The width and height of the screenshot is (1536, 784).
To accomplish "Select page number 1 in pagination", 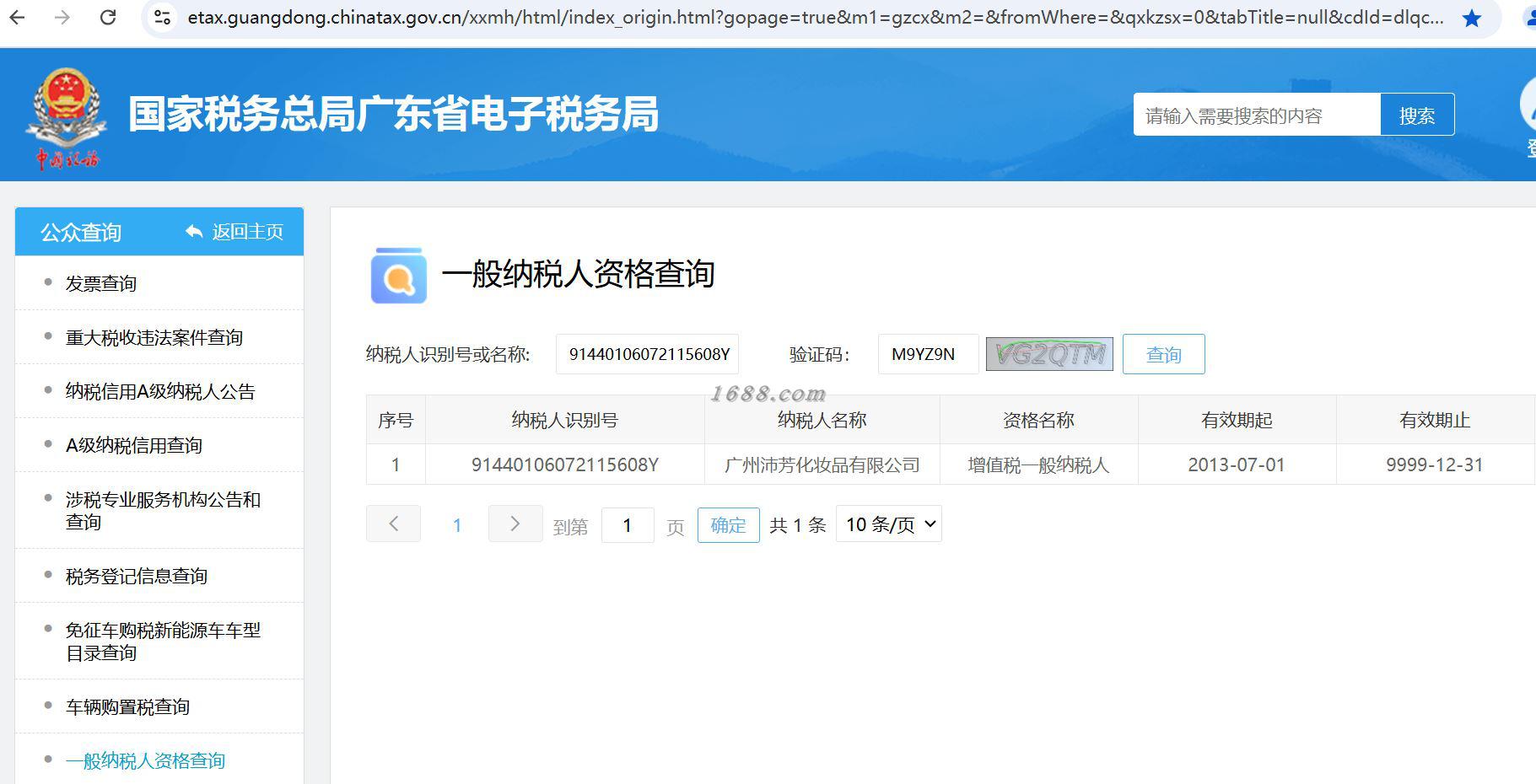I will pos(457,525).
